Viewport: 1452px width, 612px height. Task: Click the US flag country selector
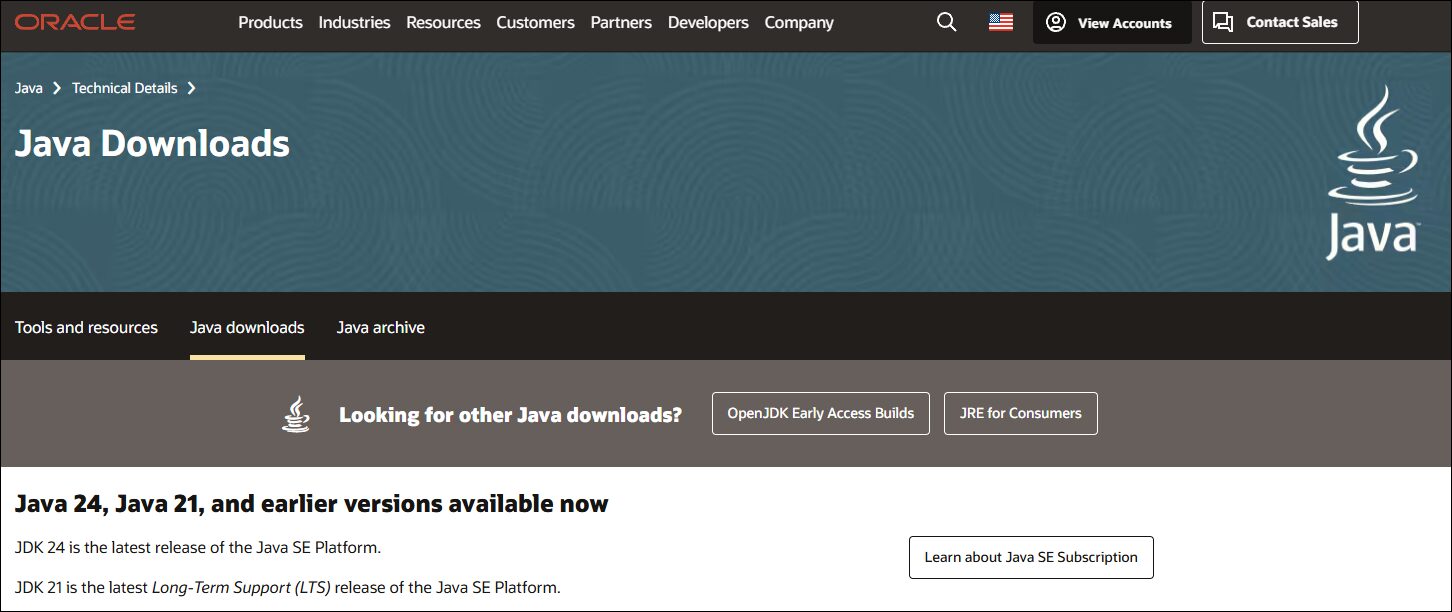[x=1000, y=22]
